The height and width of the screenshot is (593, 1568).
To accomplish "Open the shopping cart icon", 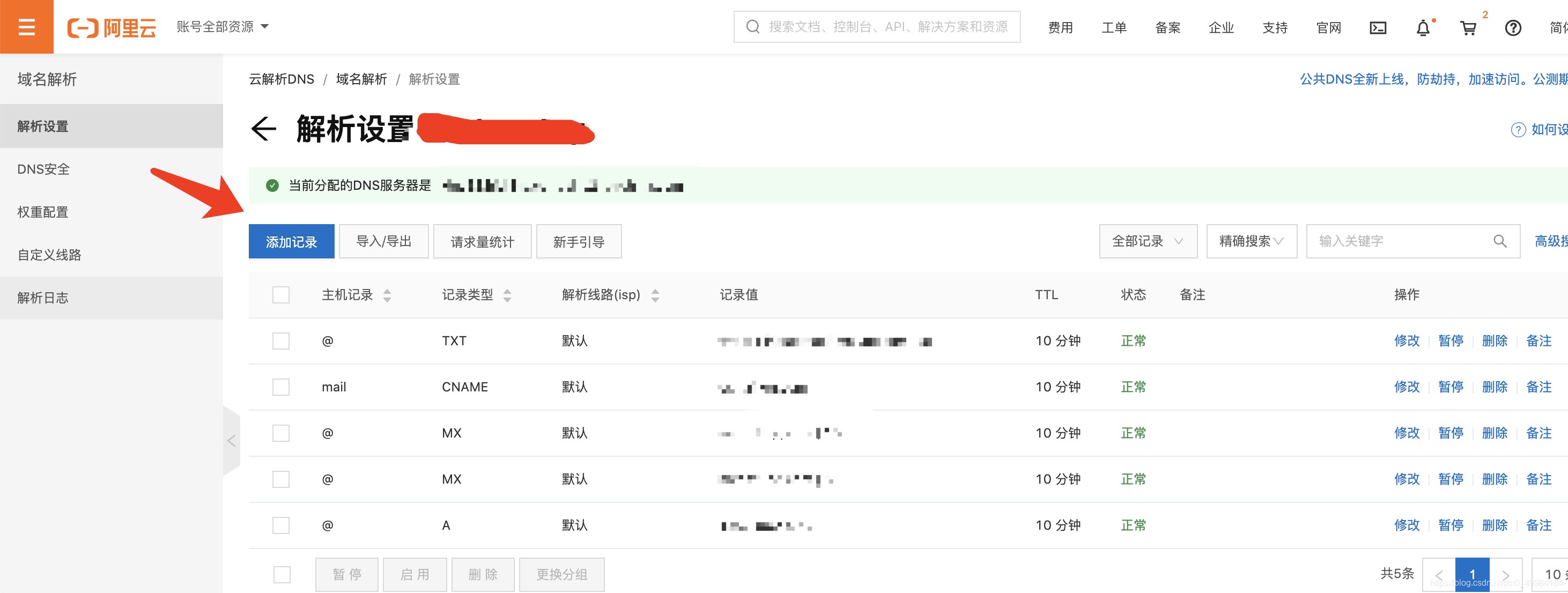I will 1468,28.
